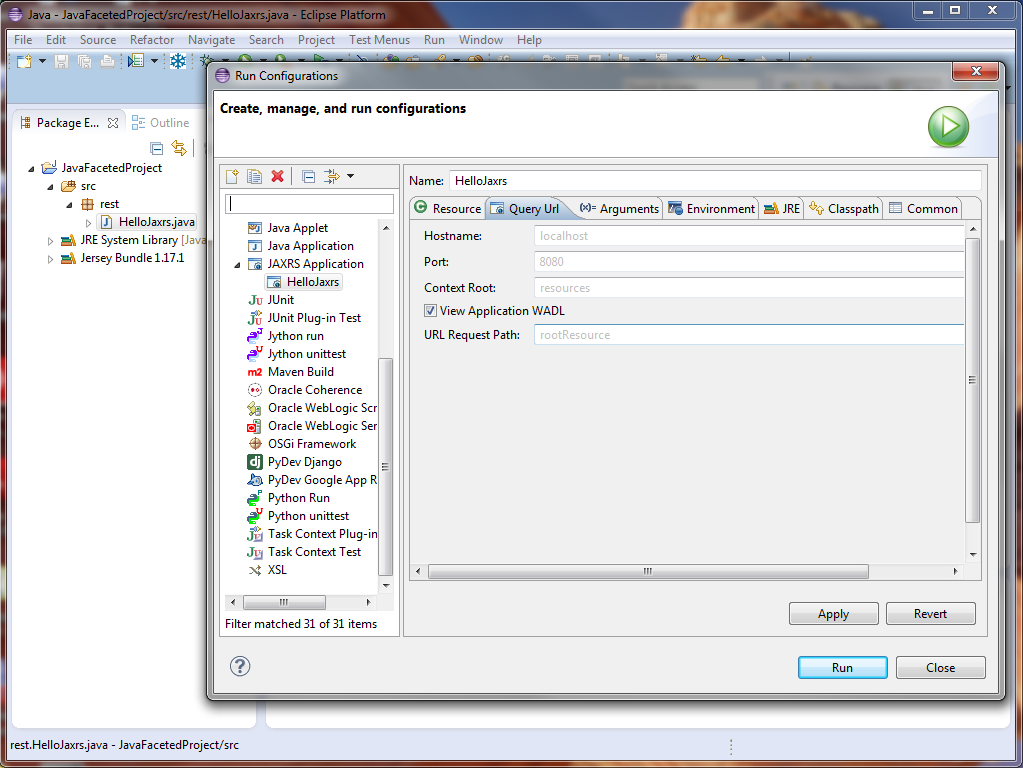
Task: Select the Python unittest type
Action: 308,516
